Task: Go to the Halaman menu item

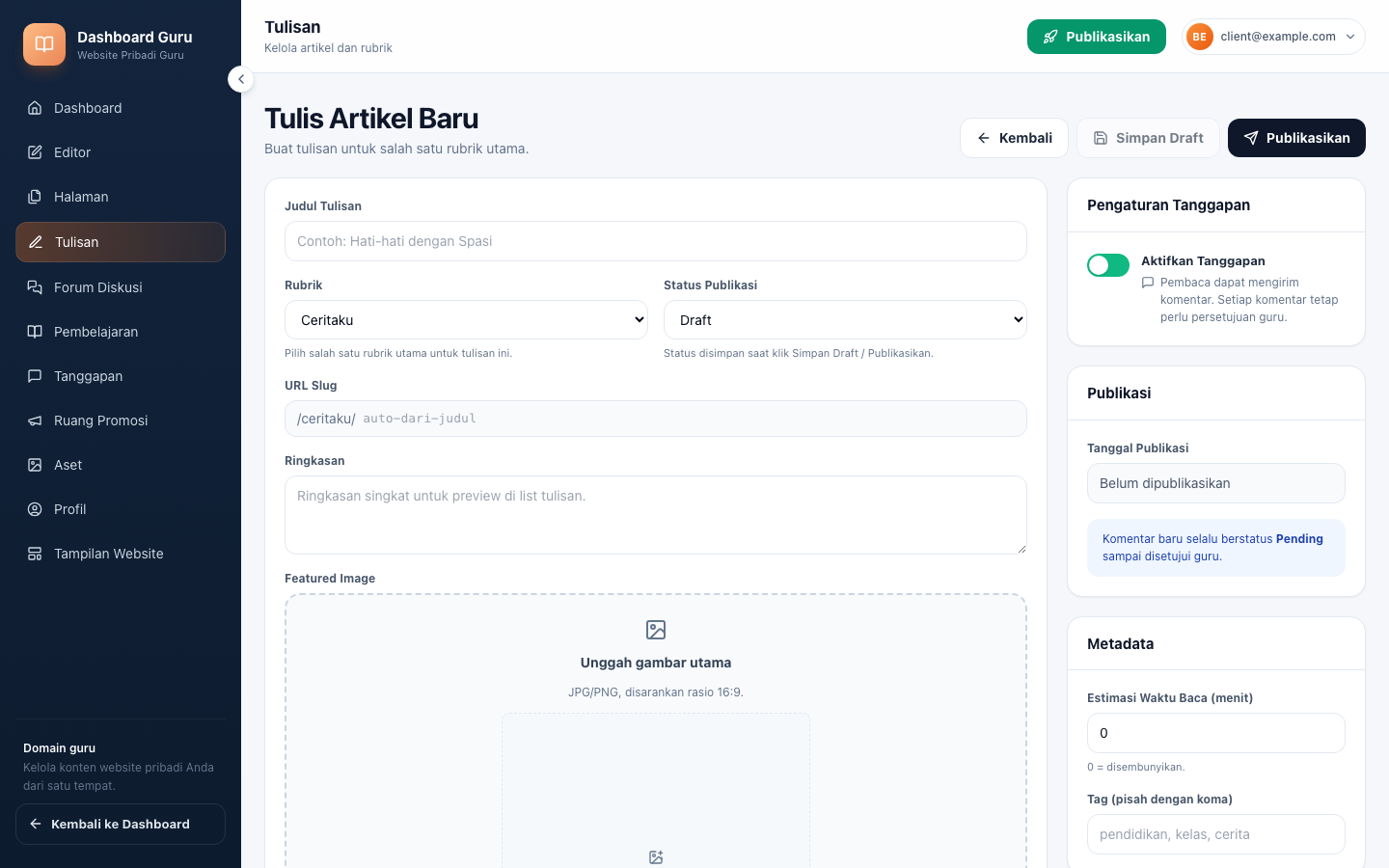Action: point(121,197)
